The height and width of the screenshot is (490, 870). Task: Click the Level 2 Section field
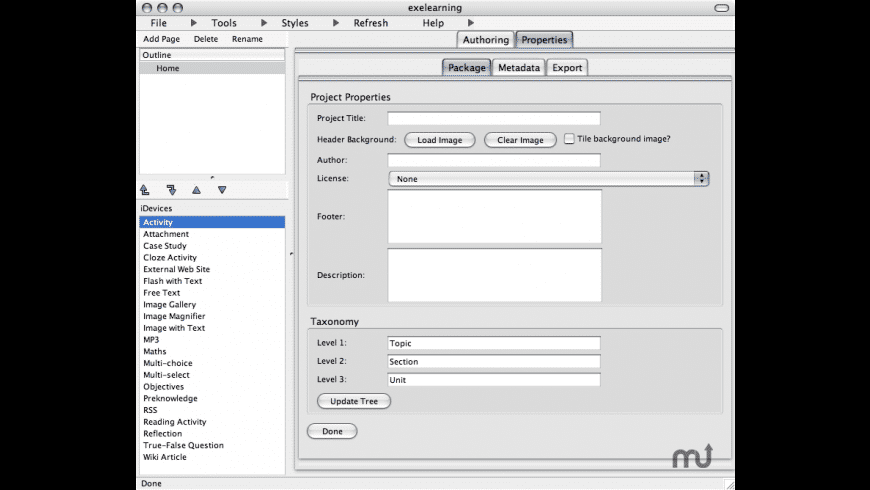coord(494,361)
